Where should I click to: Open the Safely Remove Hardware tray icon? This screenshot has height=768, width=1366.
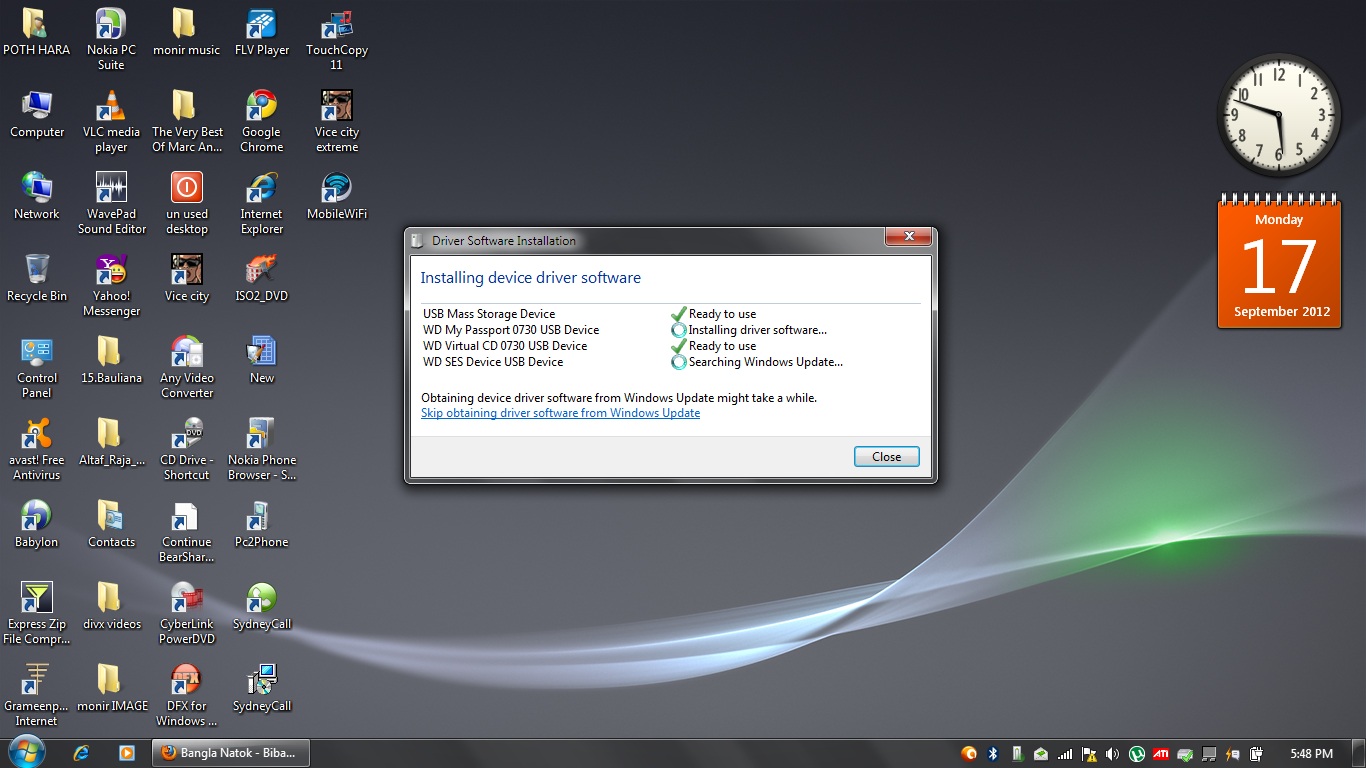(1185, 754)
